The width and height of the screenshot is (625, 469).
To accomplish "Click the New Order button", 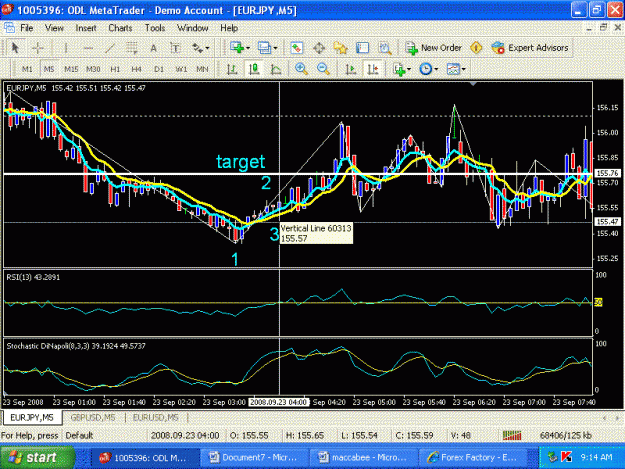I will pyautogui.click(x=433, y=48).
